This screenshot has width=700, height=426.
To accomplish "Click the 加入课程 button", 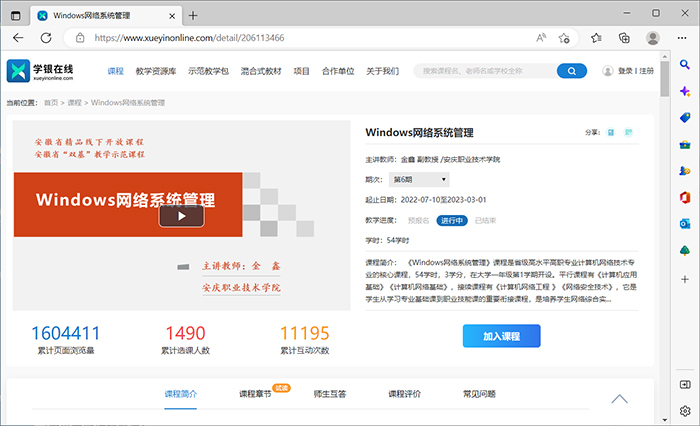I will click(501, 336).
